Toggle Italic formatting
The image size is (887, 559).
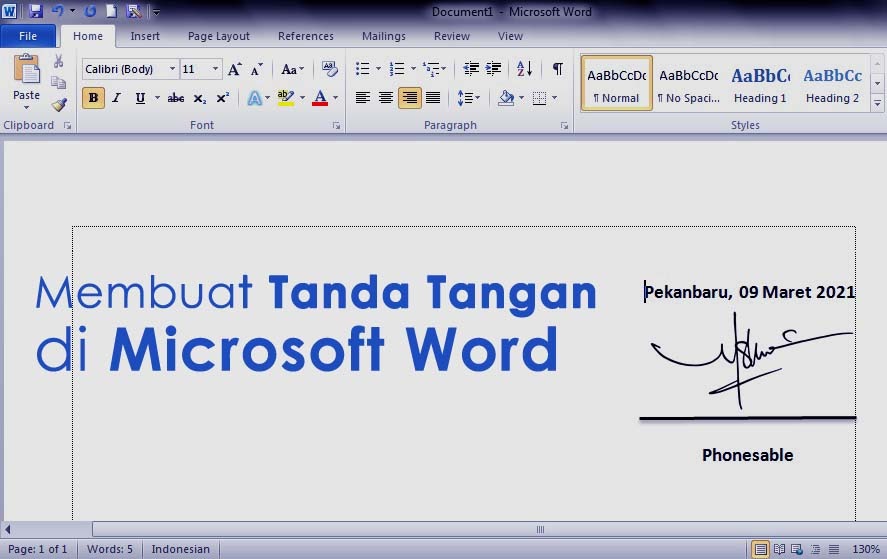click(117, 98)
